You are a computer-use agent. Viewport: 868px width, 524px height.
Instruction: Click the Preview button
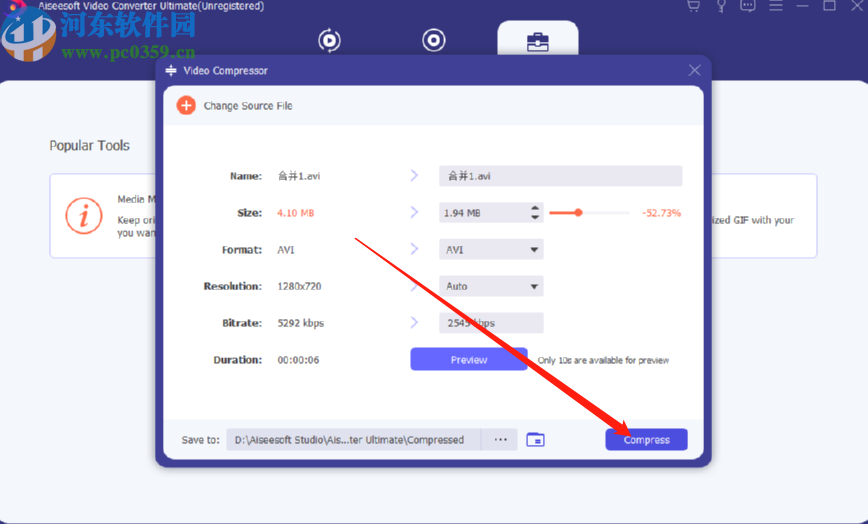tap(468, 360)
